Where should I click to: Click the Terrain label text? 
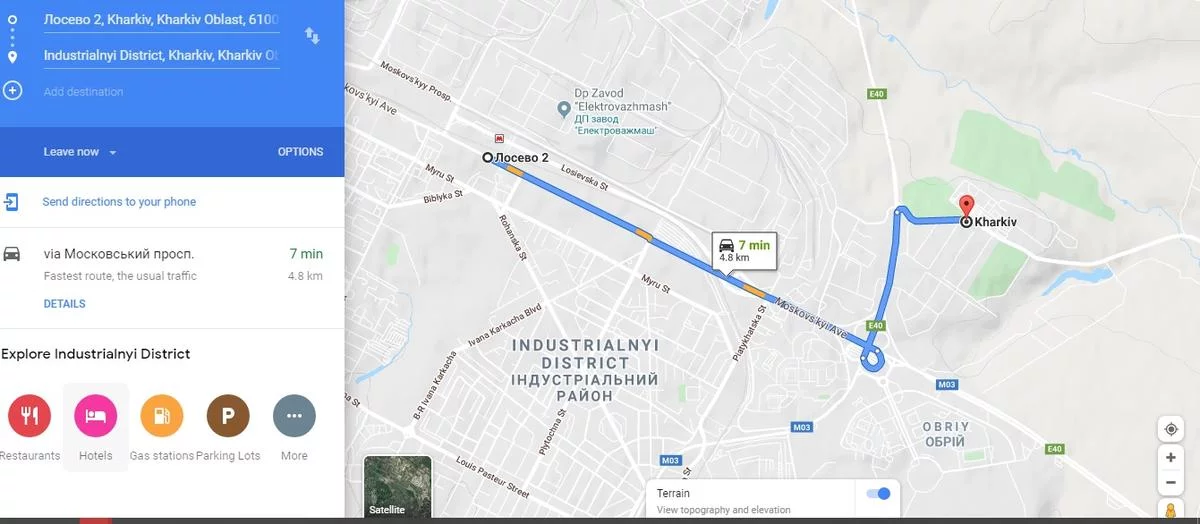[x=673, y=493]
